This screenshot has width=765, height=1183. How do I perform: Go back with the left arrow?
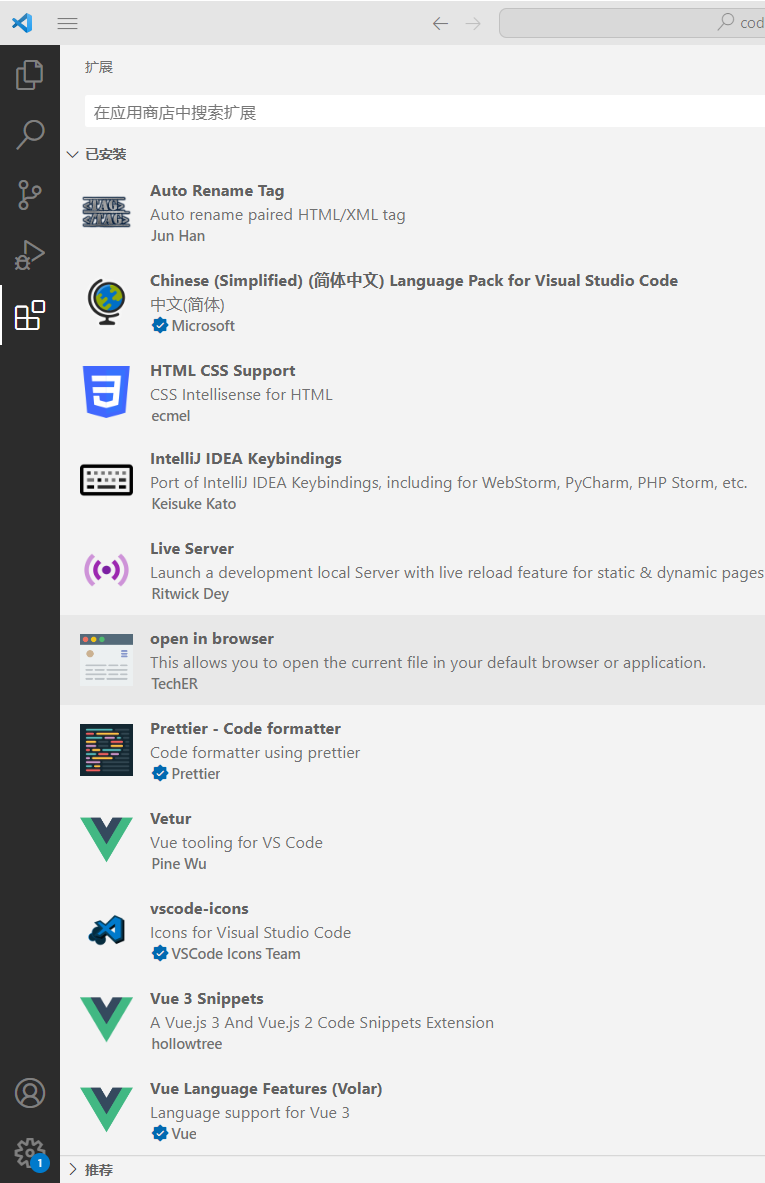coord(440,23)
